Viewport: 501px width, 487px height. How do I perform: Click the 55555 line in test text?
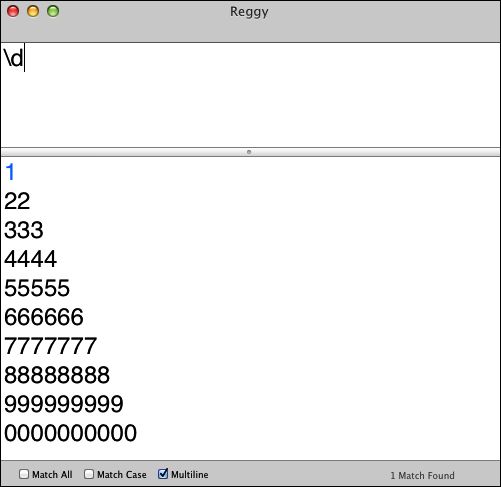click(x=37, y=288)
